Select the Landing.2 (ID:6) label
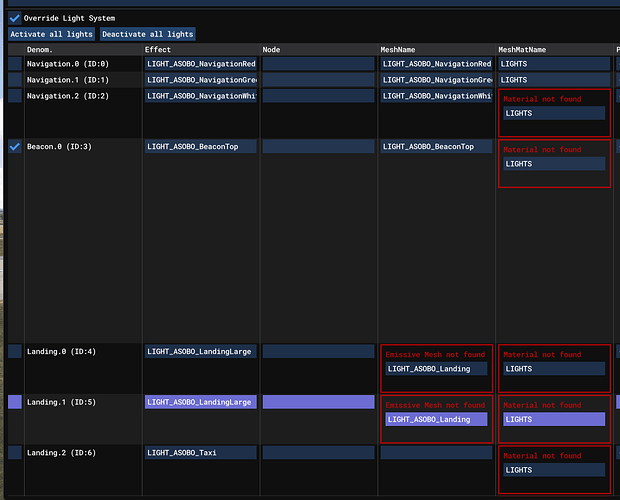This screenshot has width=620, height=500. tap(61, 453)
